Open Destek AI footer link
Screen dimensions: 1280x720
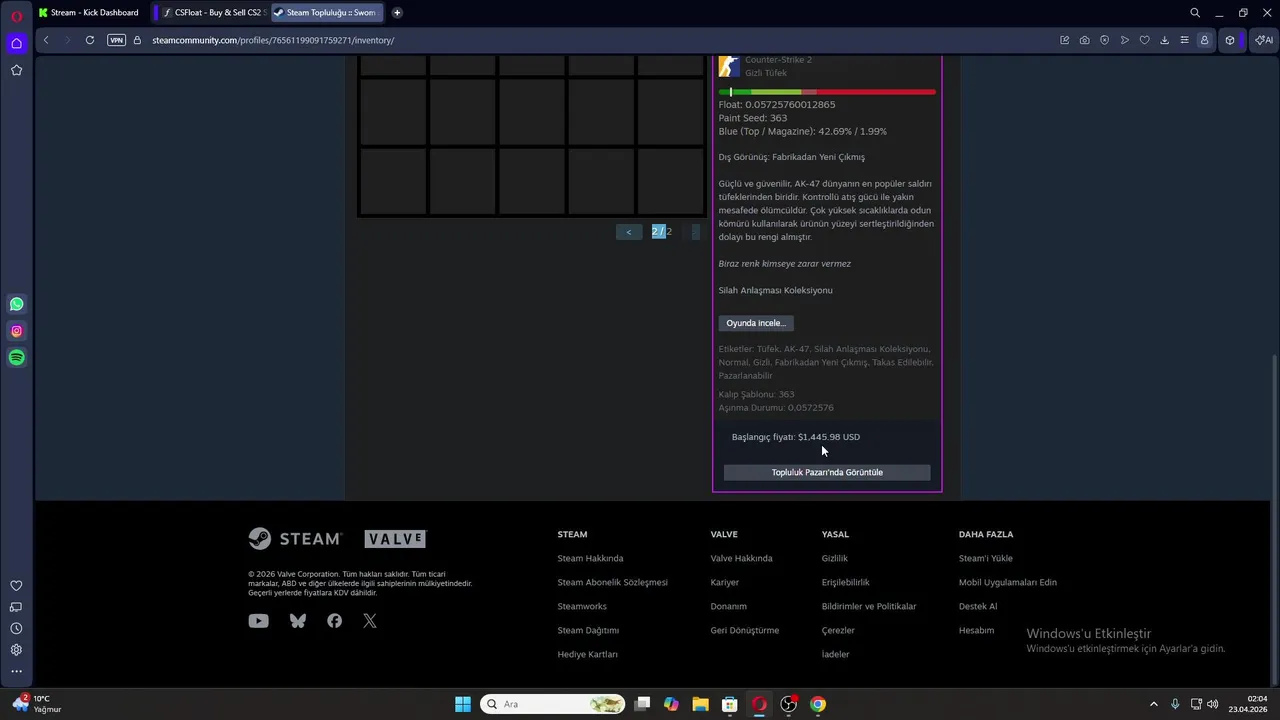tap(978, 606)
